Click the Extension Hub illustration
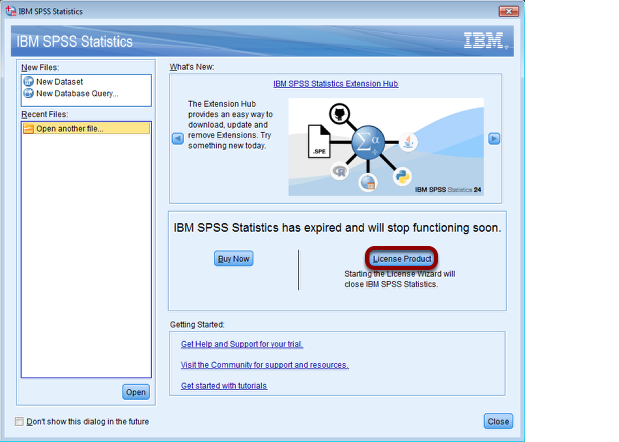The image size is (619, 442). (386, 147)
